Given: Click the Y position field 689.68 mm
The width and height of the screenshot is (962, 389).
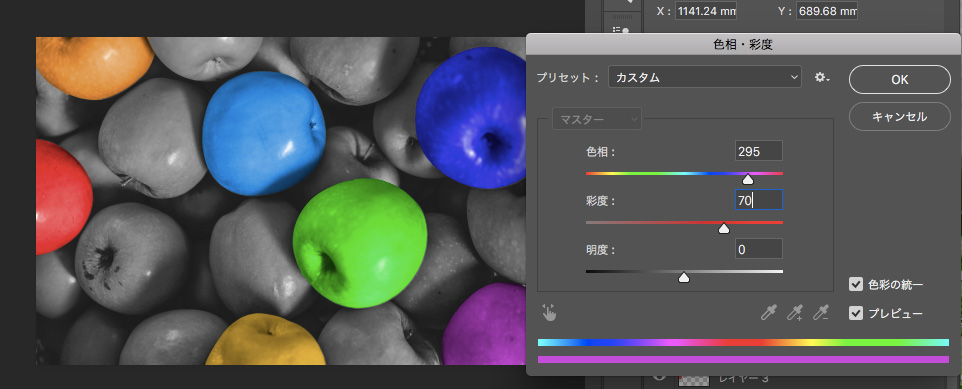Looking at the screenshot, I should click(827, 10).
